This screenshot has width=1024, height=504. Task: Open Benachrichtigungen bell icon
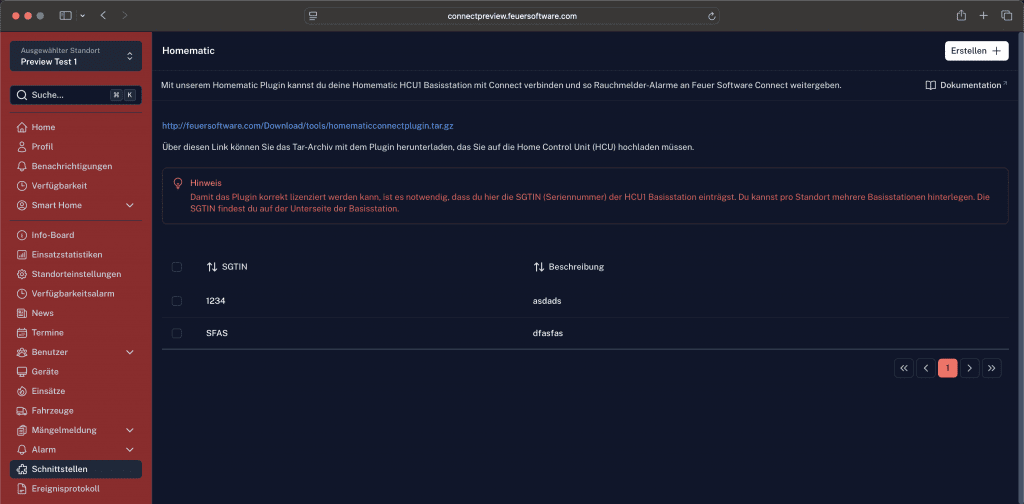click(22, 166)
